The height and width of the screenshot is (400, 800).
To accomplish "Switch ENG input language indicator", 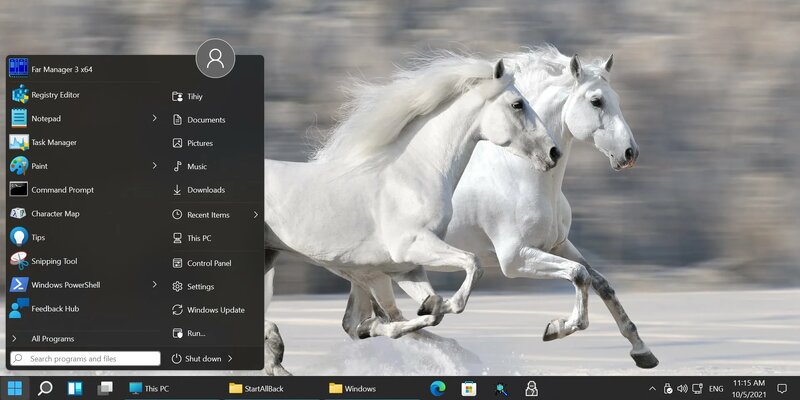I will coord(716,389).
